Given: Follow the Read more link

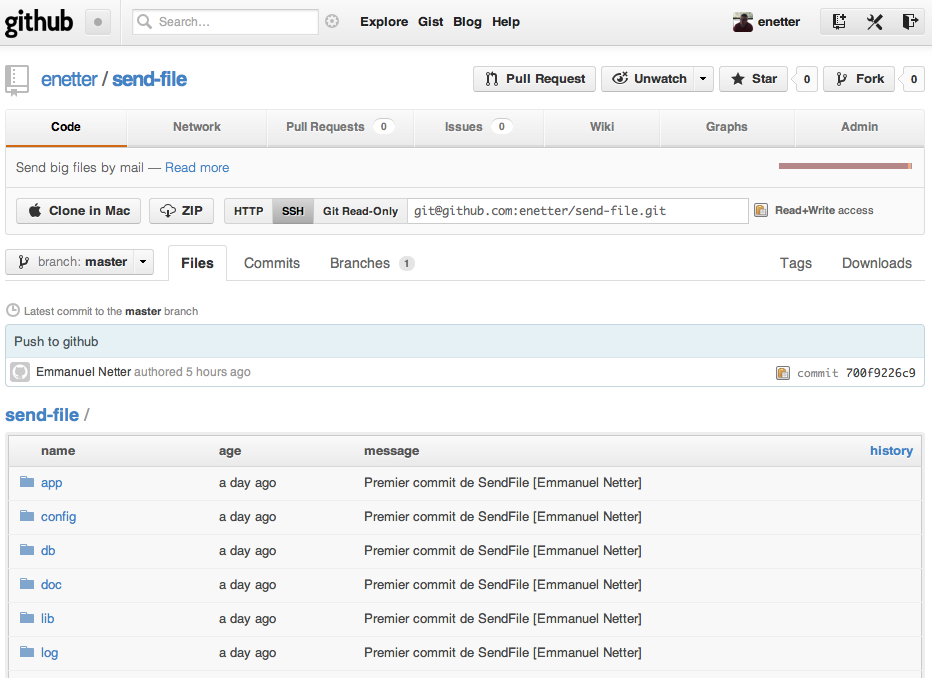Looking at the screenshot, I should [x=197, y=168].
